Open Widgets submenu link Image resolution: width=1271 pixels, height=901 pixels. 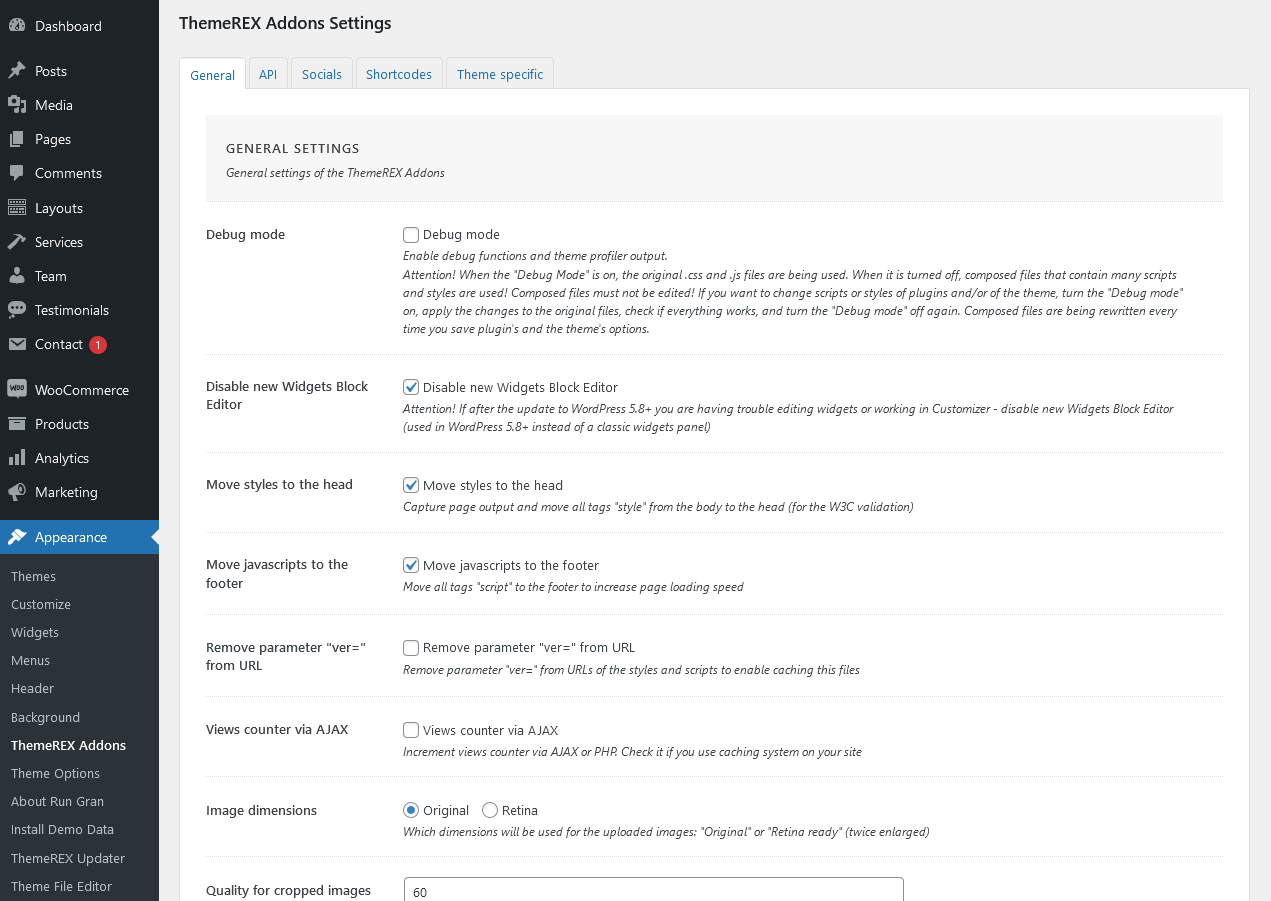coord(35,632)
